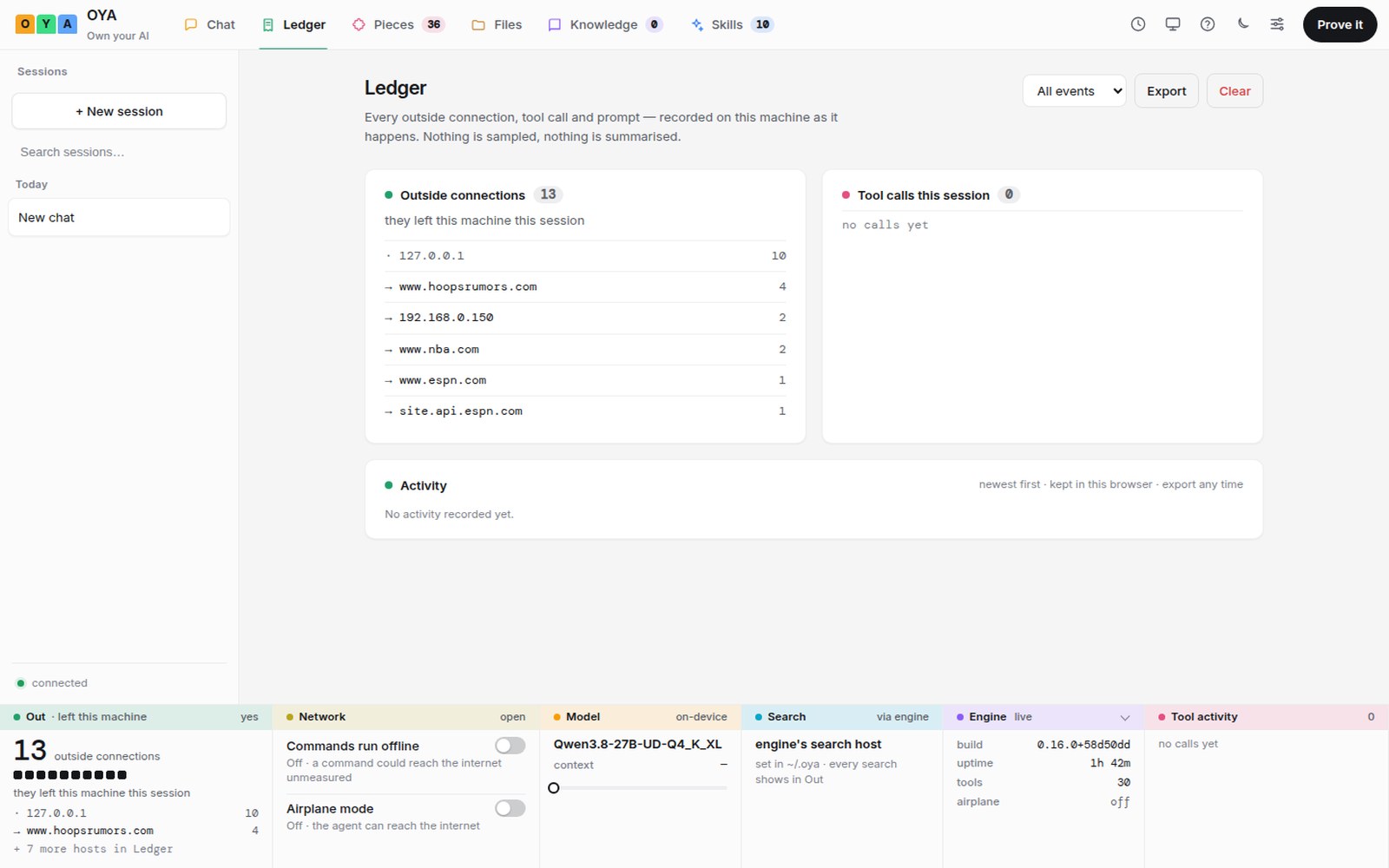
Task: Click the green connected status dot
Action: (21, 683)
